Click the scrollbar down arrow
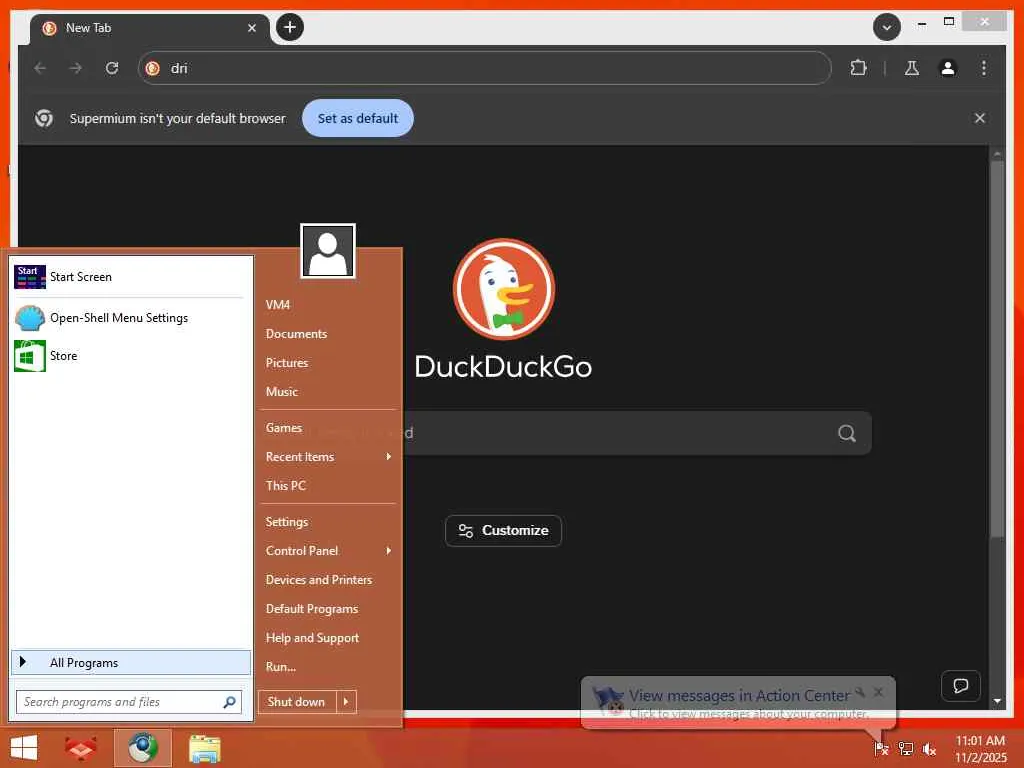This screenshot has height=768, width=1024. (997, 701)
